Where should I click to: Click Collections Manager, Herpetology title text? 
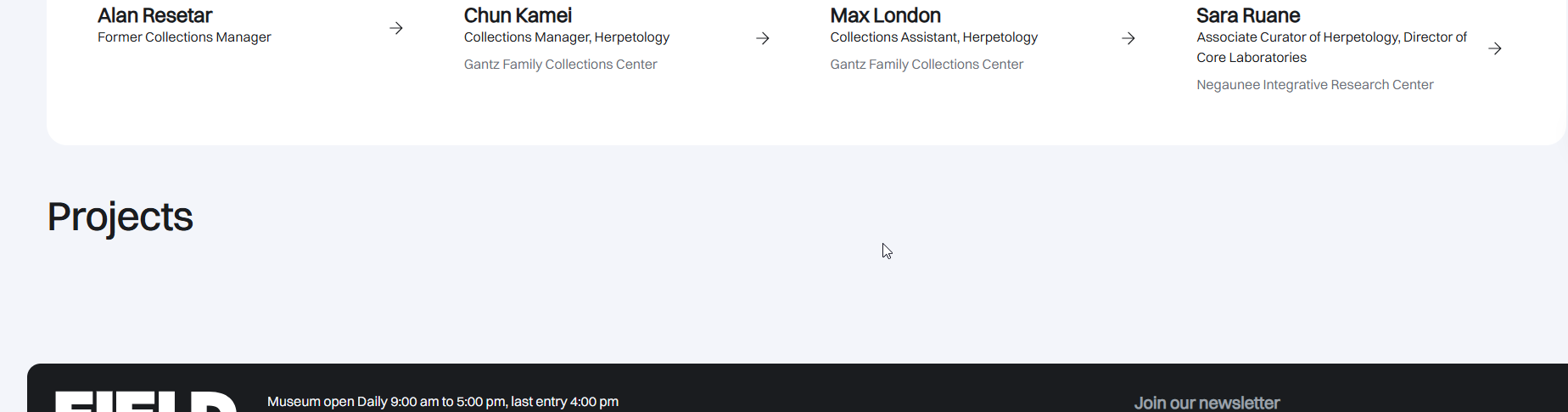click(x=567, y=37)
